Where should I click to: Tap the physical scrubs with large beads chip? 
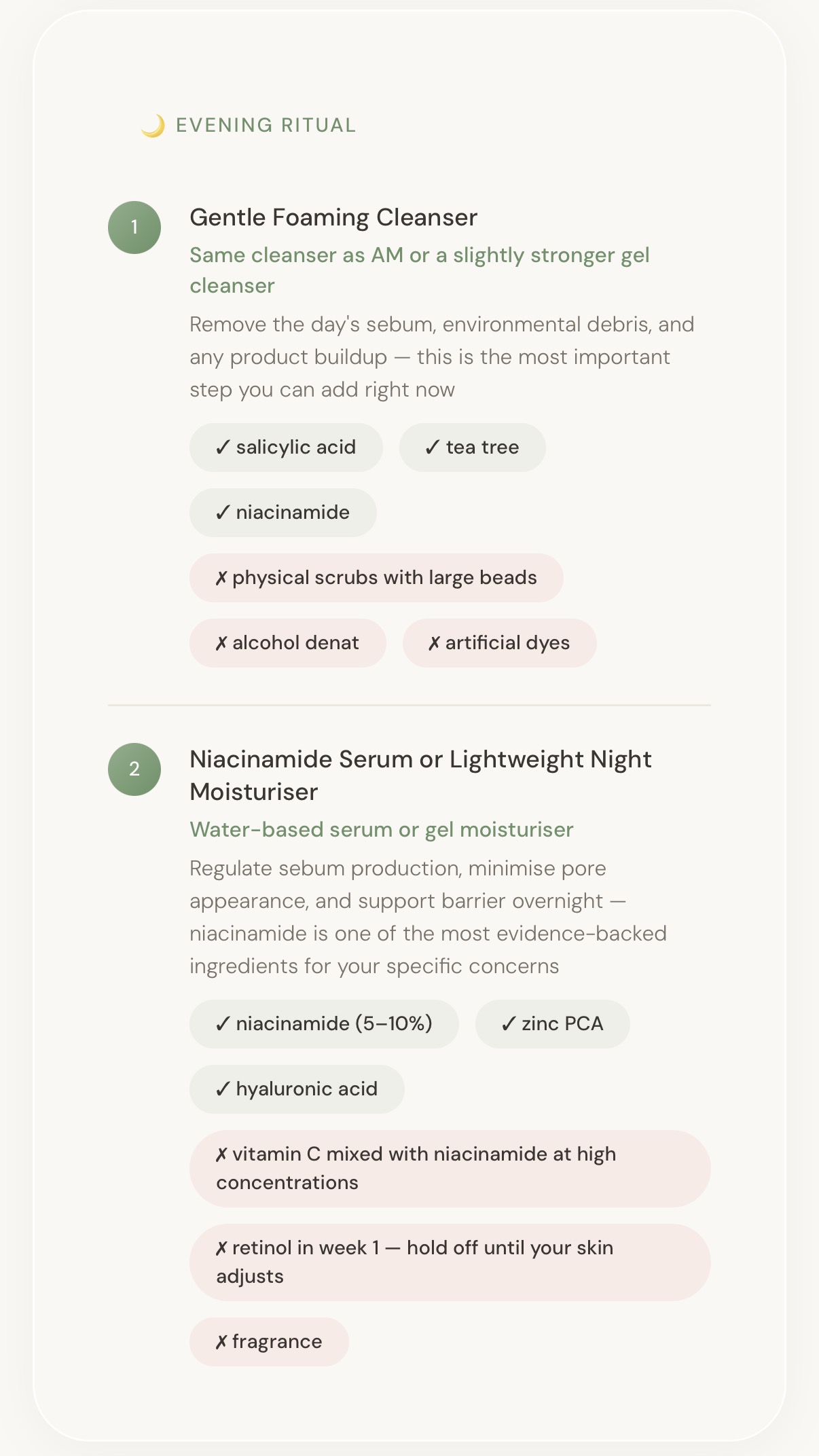376,578
